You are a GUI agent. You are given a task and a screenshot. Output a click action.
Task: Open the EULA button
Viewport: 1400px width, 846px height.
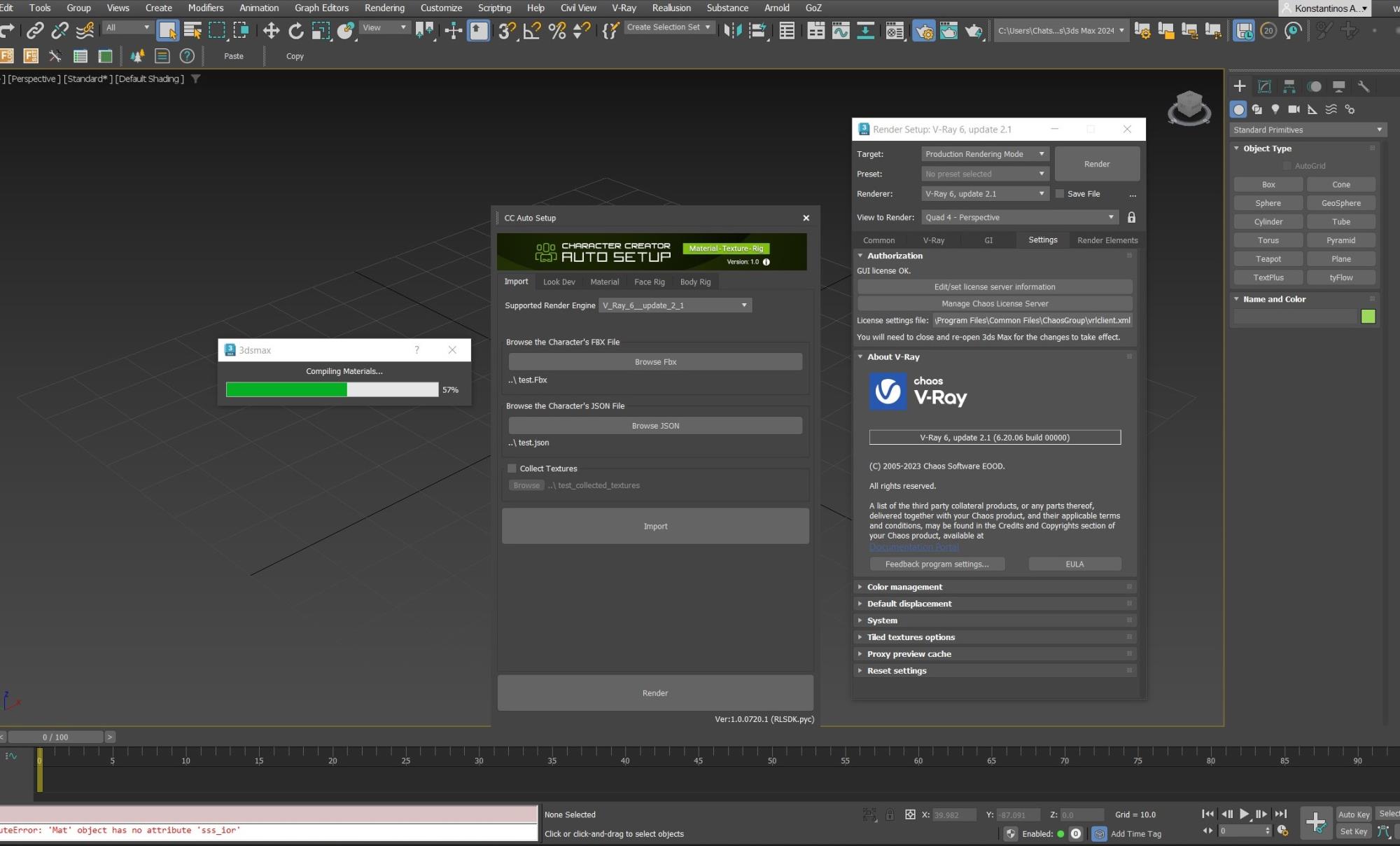1074,564
